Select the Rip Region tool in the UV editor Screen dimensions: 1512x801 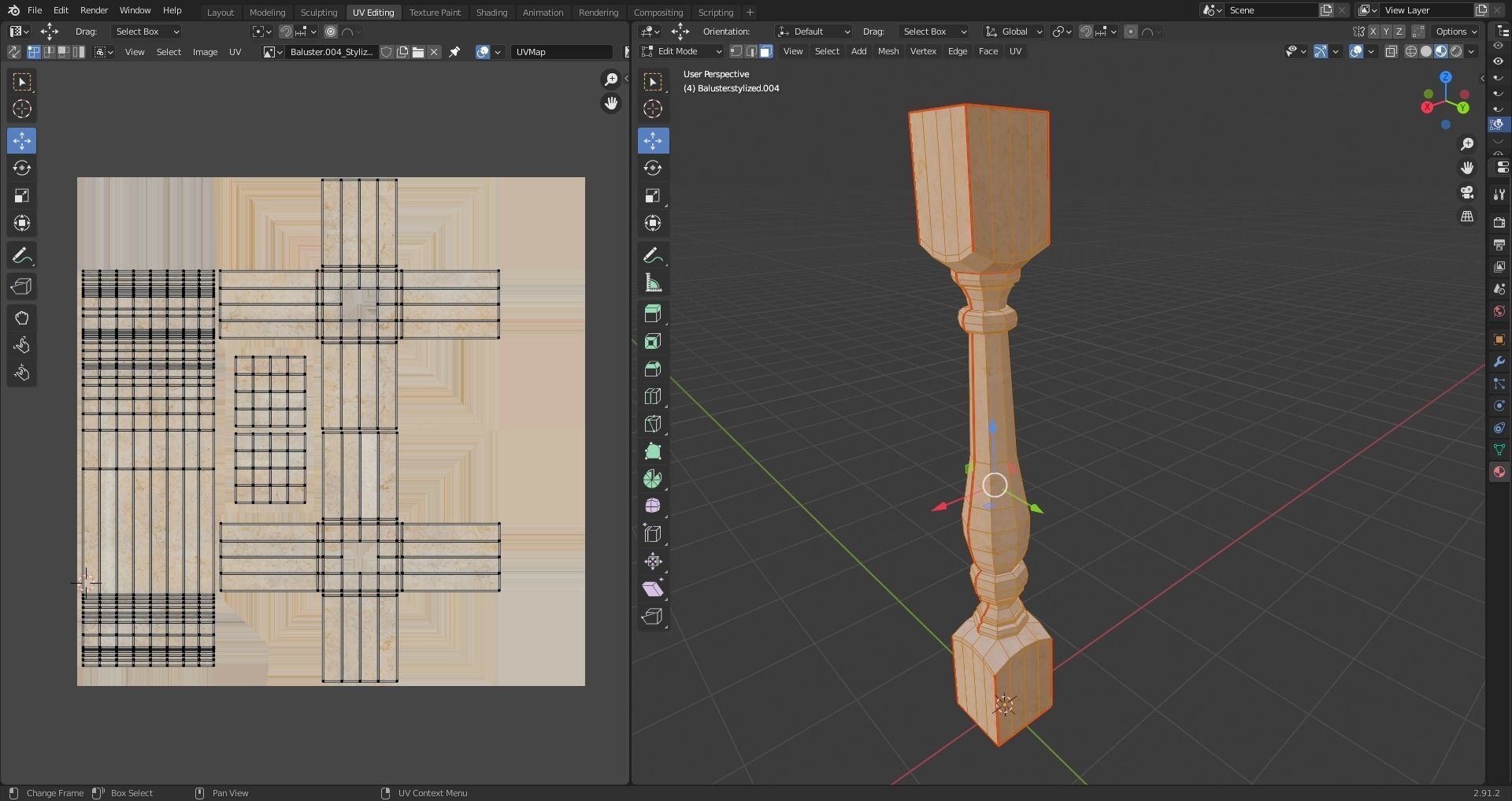pos(22,287)
